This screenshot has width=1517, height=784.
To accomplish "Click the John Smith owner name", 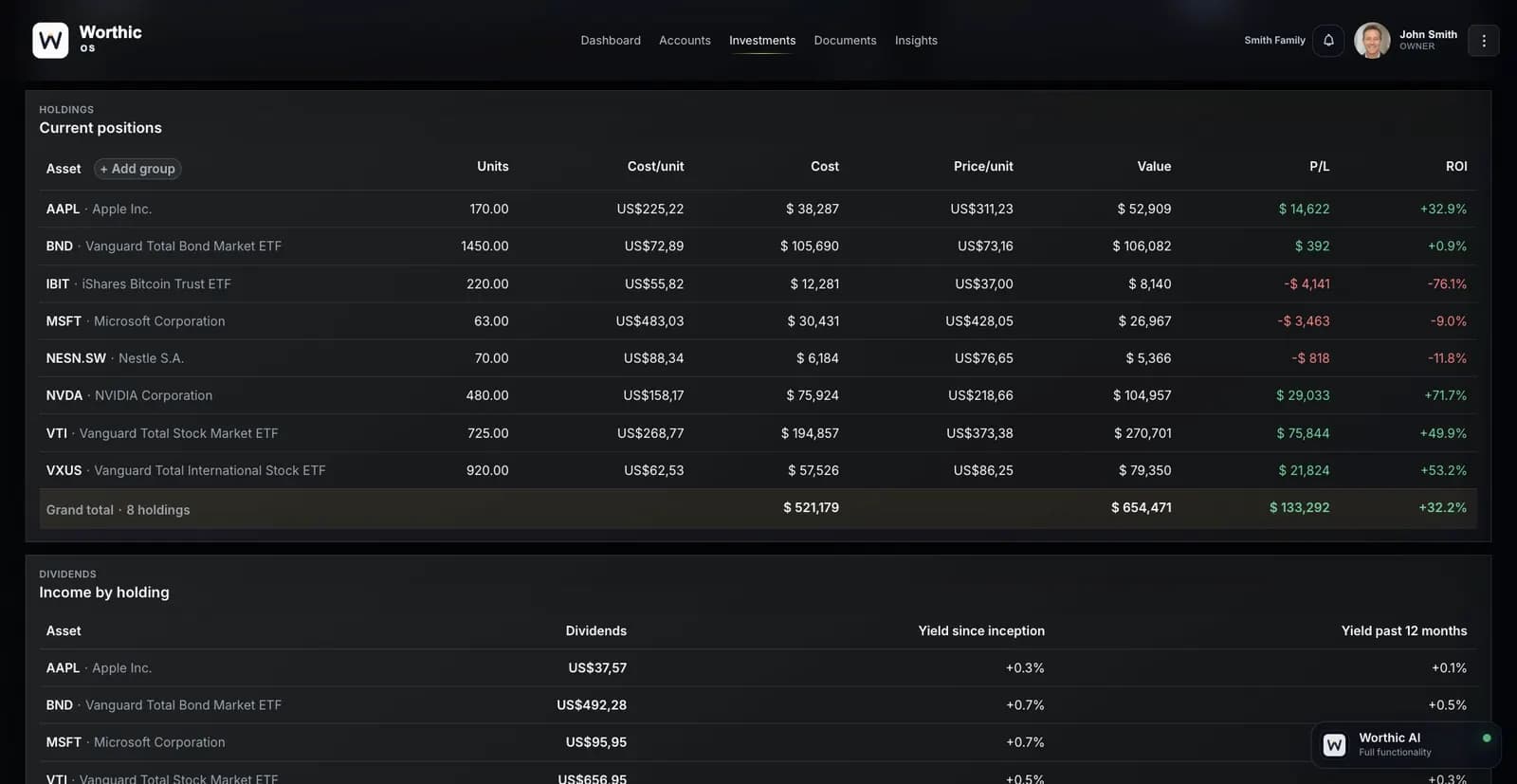I will click(x=1428, y=34).
